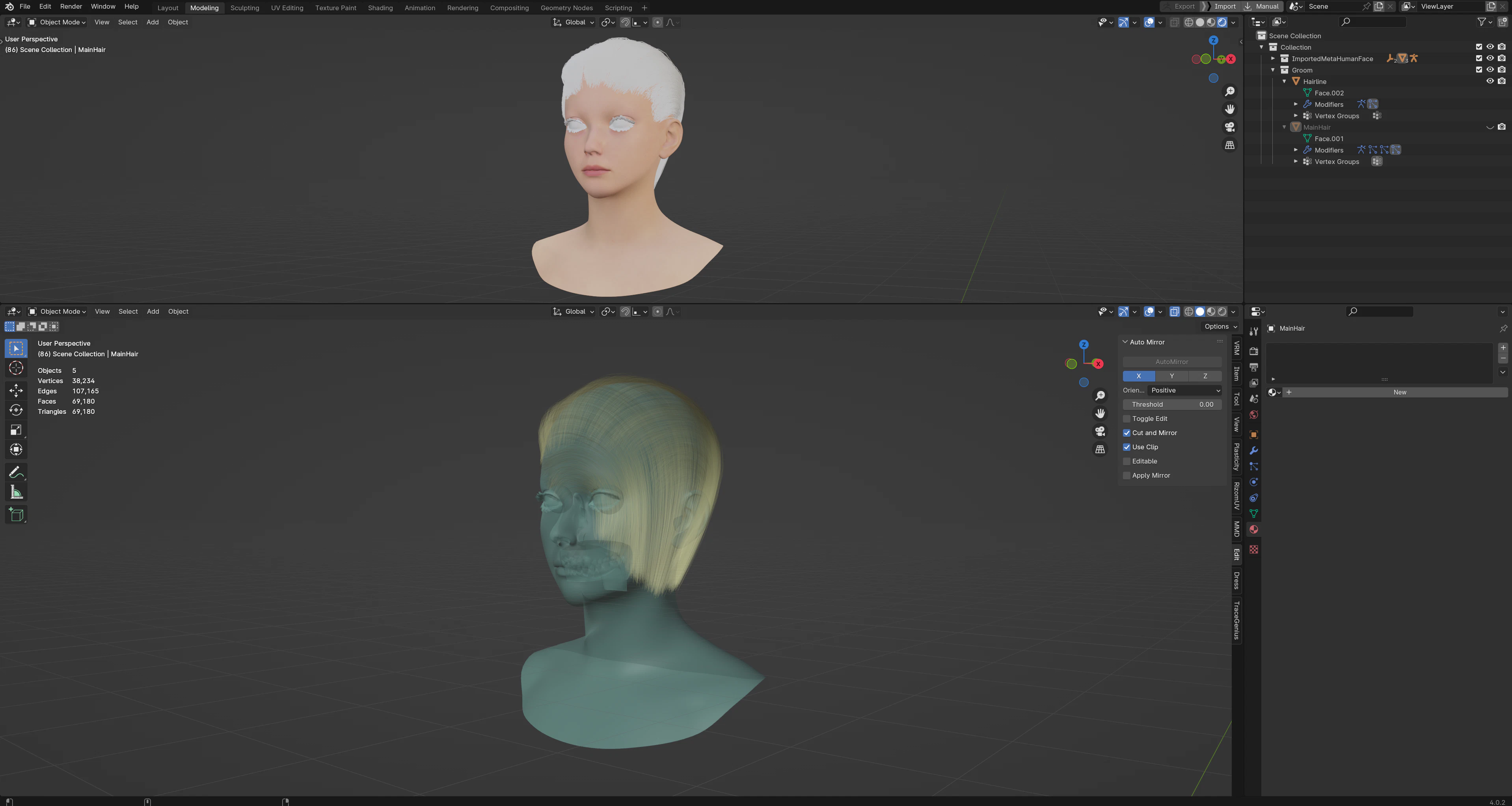The width and height of the screenshot is (1512, 806).
Task: Enable the Apply Mirror checkbox
Action: coord(1127,475)
